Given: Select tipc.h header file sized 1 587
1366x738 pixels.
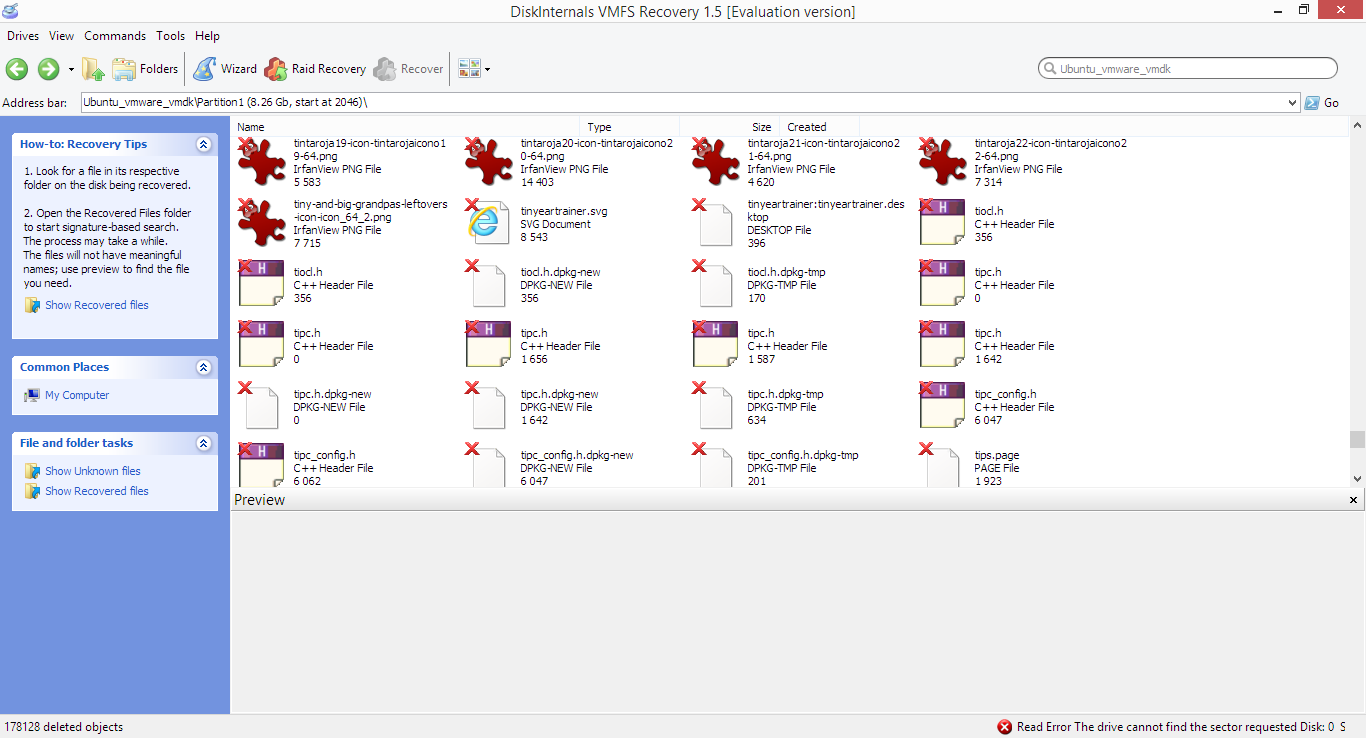Looking at the screenshot, I should (715, 344).
